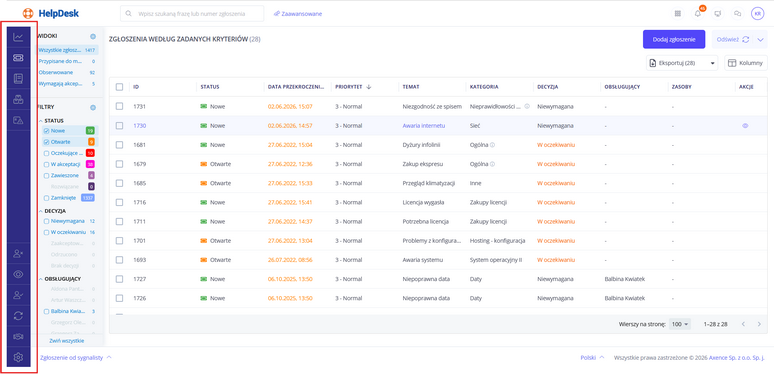Open ticket ID 1730 link
Viewport: 774px width, 374px height.
tap(140, 126)
